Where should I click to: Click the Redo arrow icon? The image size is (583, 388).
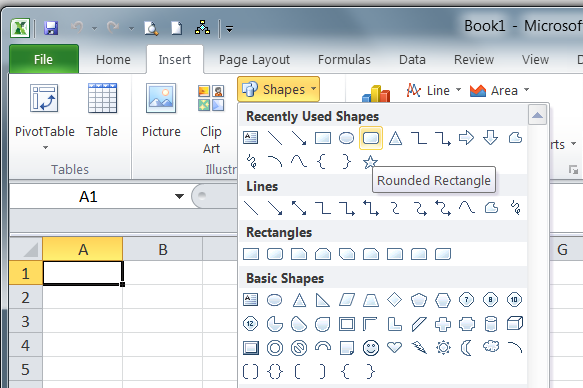click(x=113, y=28)
